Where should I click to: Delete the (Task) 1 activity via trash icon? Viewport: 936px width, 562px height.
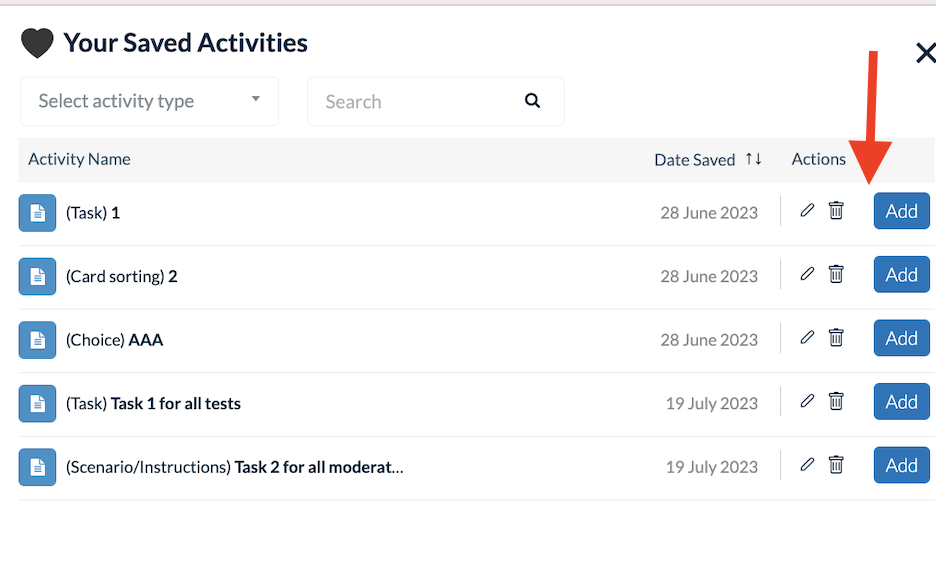(x=836, y=211)
